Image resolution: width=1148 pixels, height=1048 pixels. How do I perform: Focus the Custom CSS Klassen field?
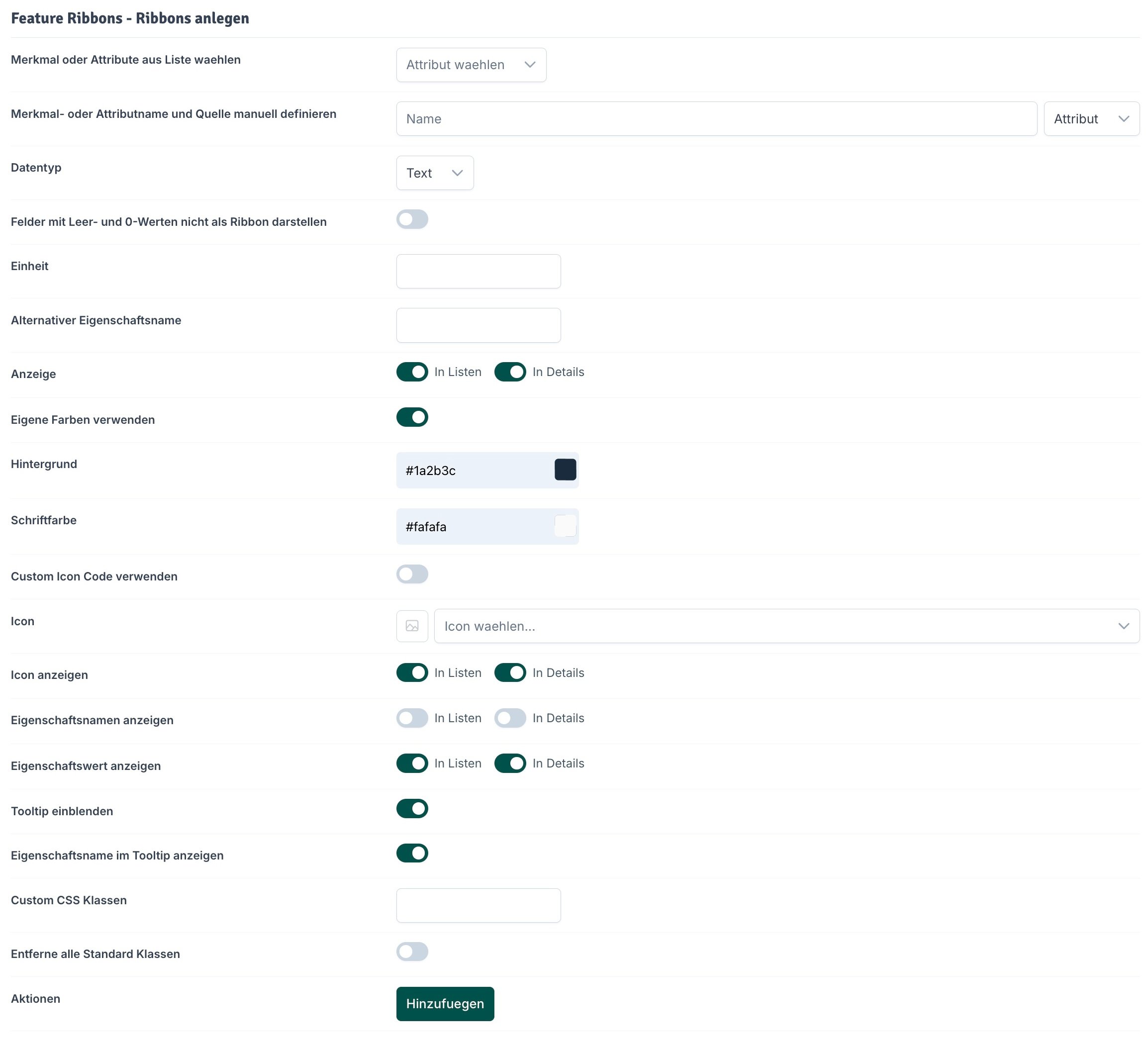tap(478, 906)
